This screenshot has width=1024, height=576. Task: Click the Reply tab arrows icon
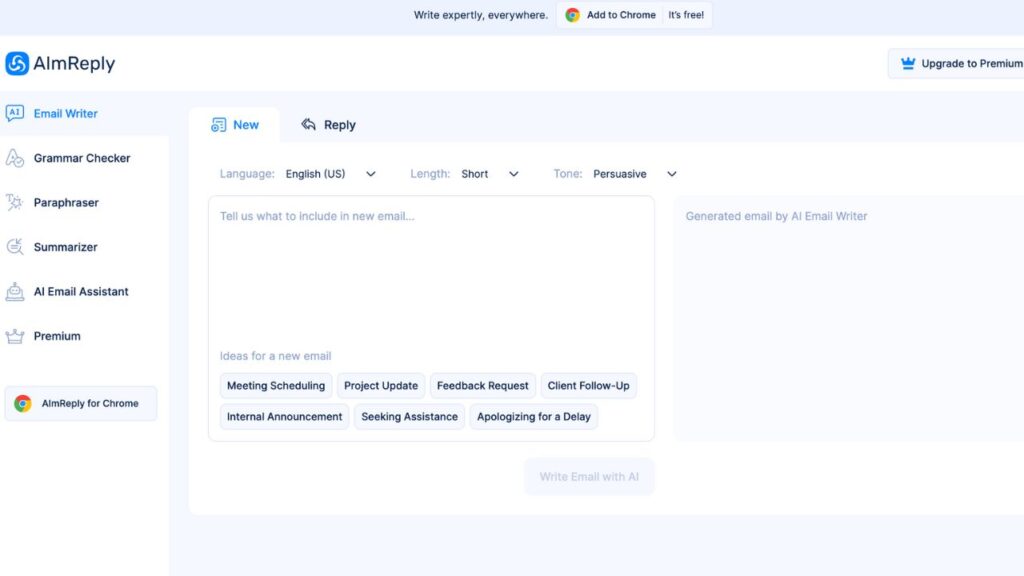pos(308,124)
